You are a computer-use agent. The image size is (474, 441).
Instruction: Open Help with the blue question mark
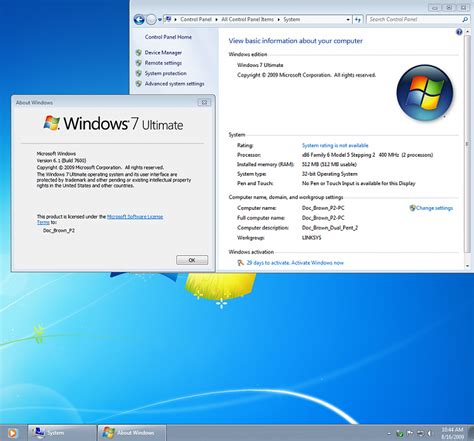459,32
